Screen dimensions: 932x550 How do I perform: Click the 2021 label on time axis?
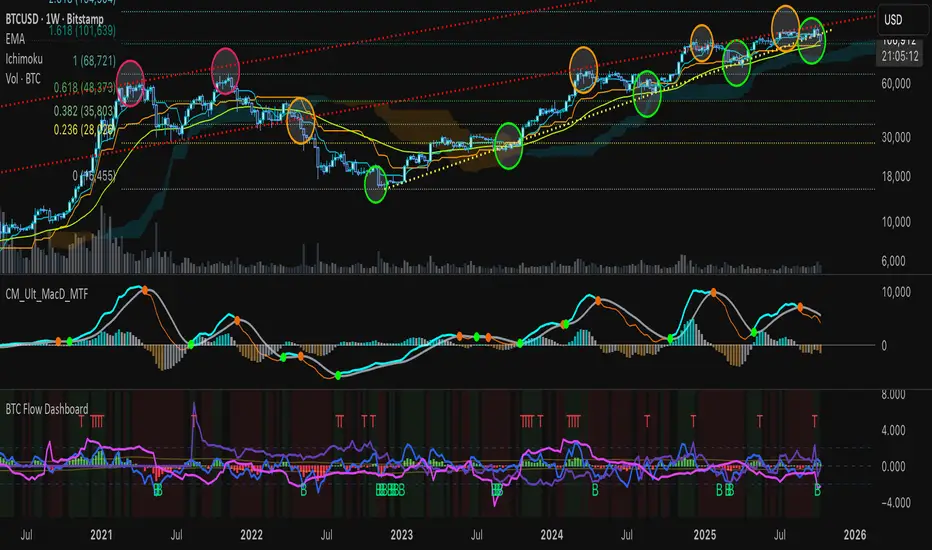pos(101,535)
